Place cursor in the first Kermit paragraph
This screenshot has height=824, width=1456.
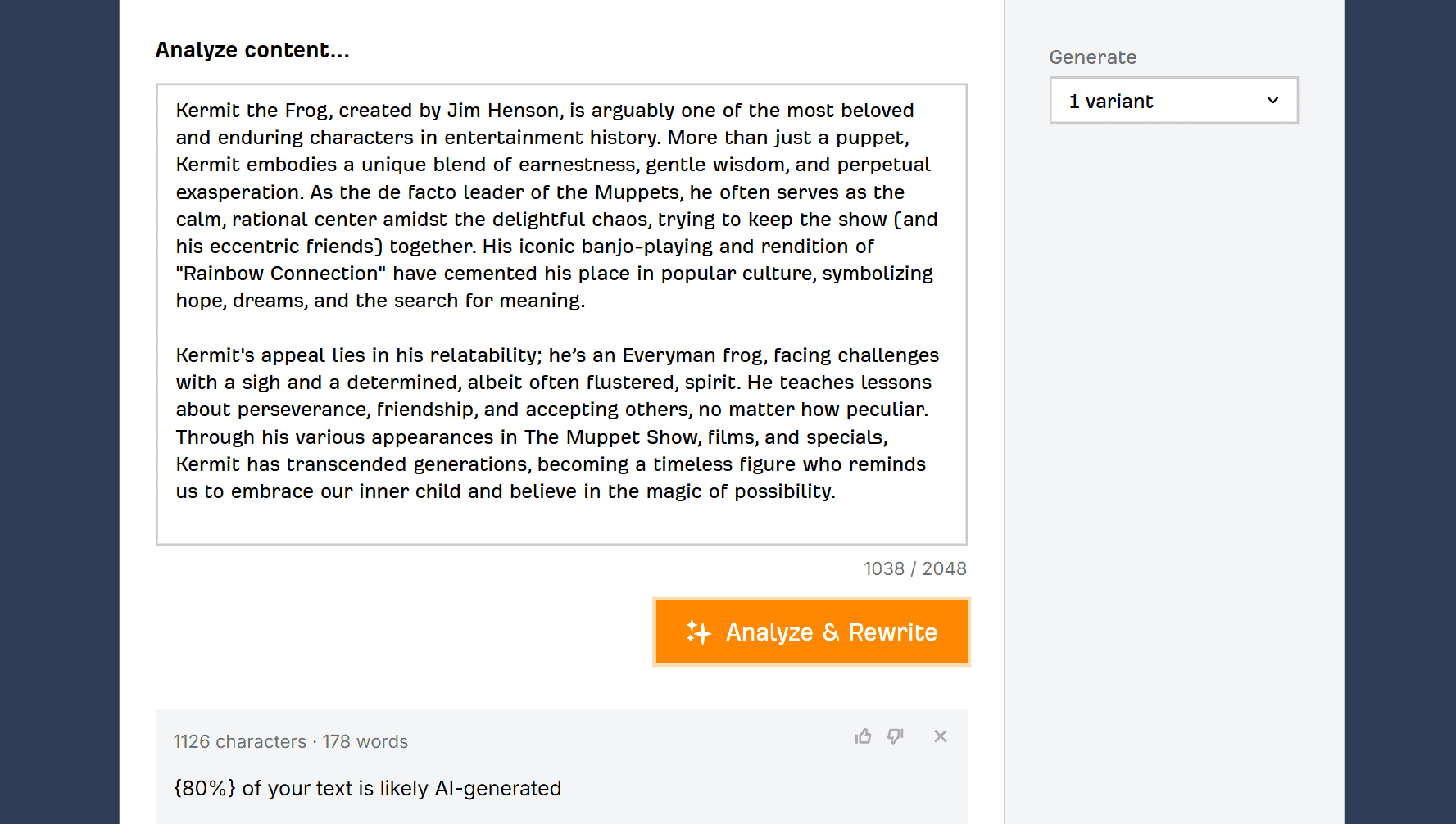coord(556,206)
